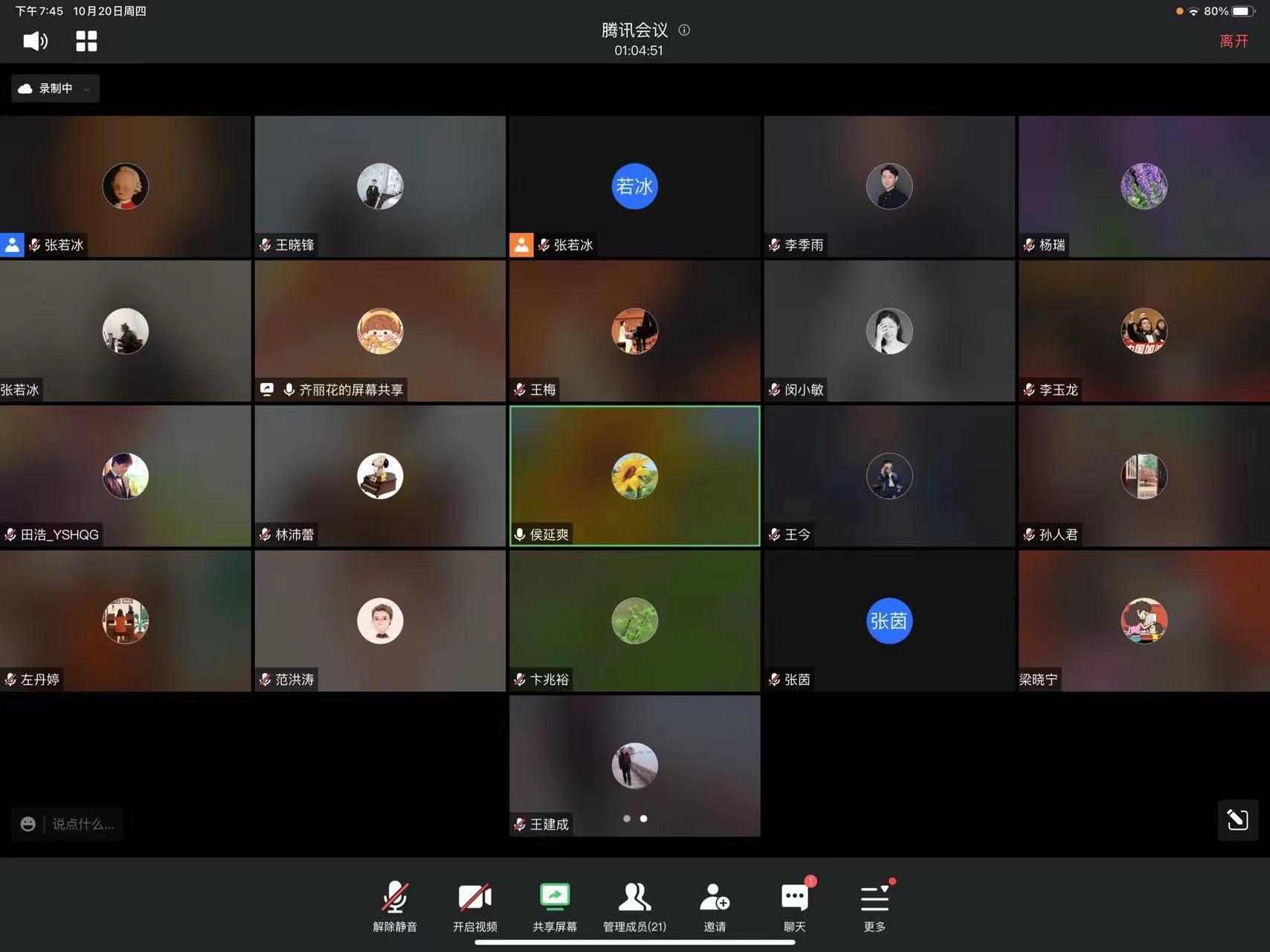The image size is (1270, 952).
Task: Open meeting info icon beside 腾讯会议
Action: (x=684, y=30)
